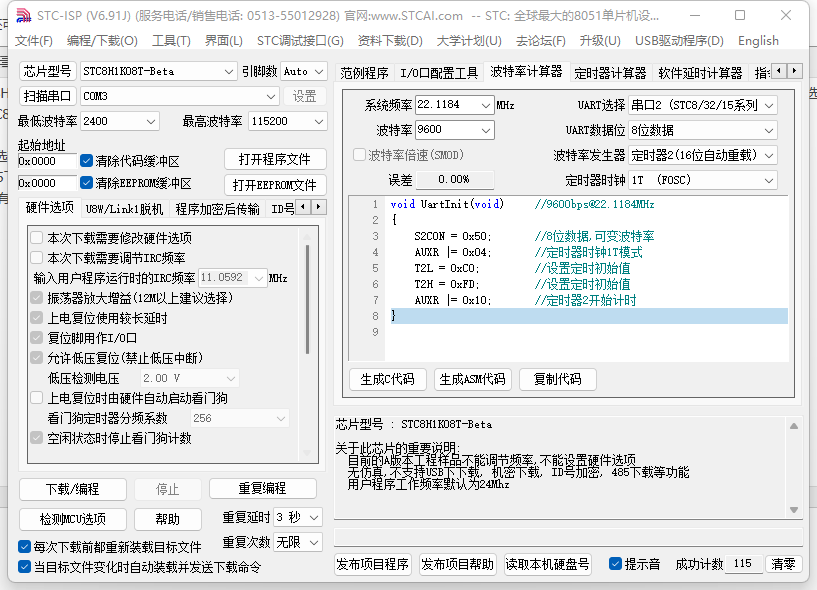
Task: Click 生成C代码 button
Action: tap(388, 379)
